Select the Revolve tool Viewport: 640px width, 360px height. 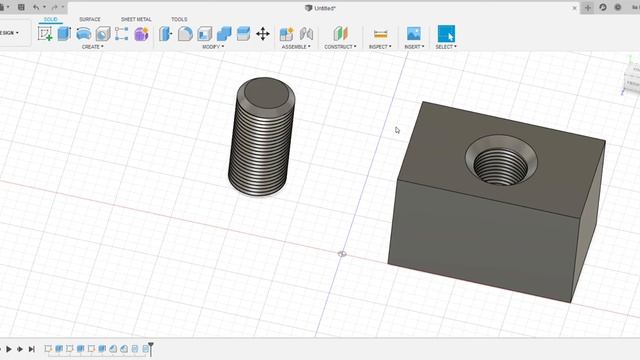tap(84, 34)
